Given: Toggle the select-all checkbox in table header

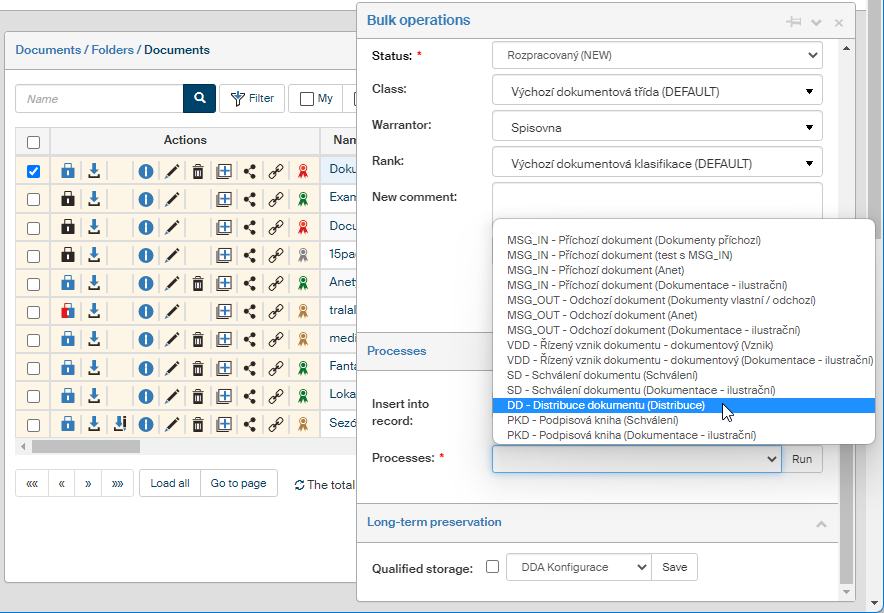Looking at the screenshot, I should tap(33, 142).
